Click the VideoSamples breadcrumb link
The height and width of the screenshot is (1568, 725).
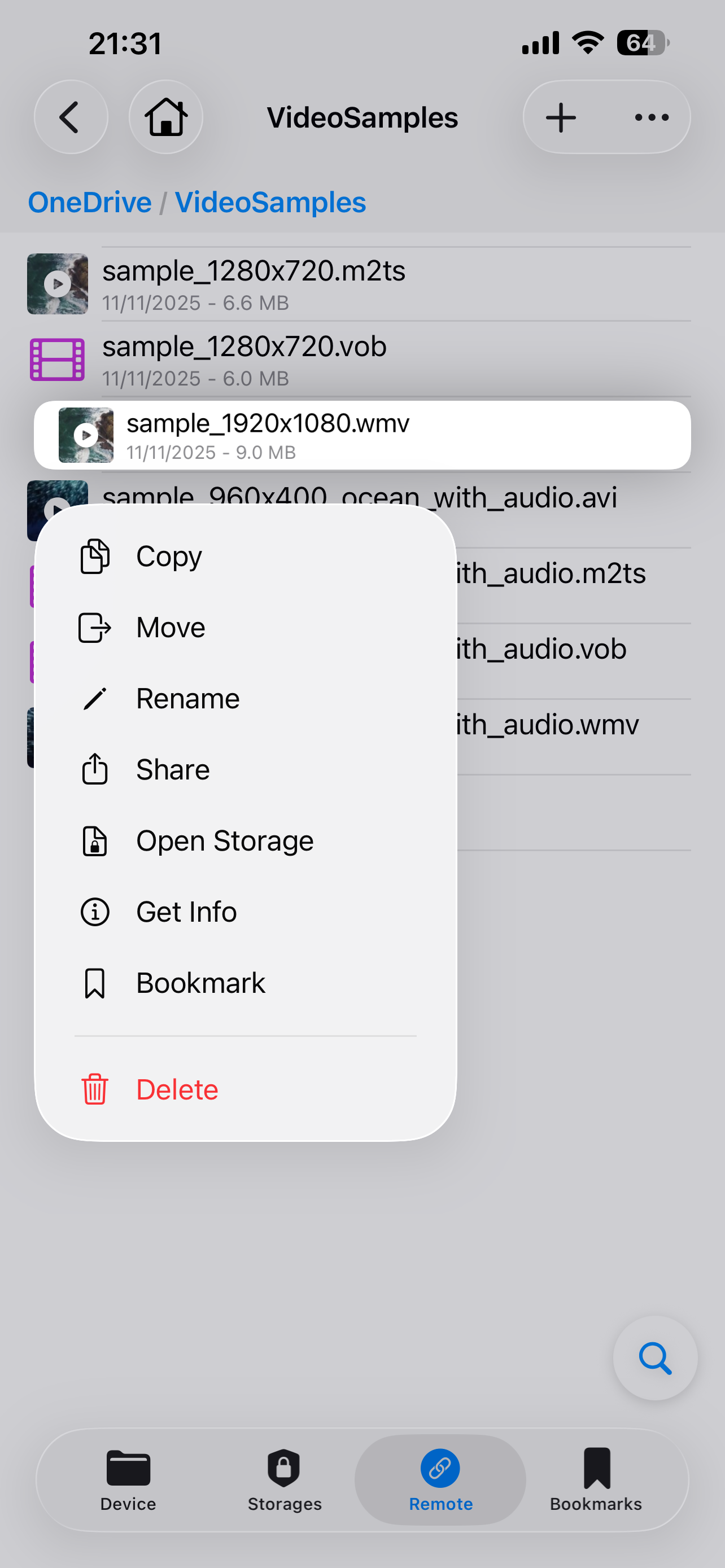pos(270,202)
